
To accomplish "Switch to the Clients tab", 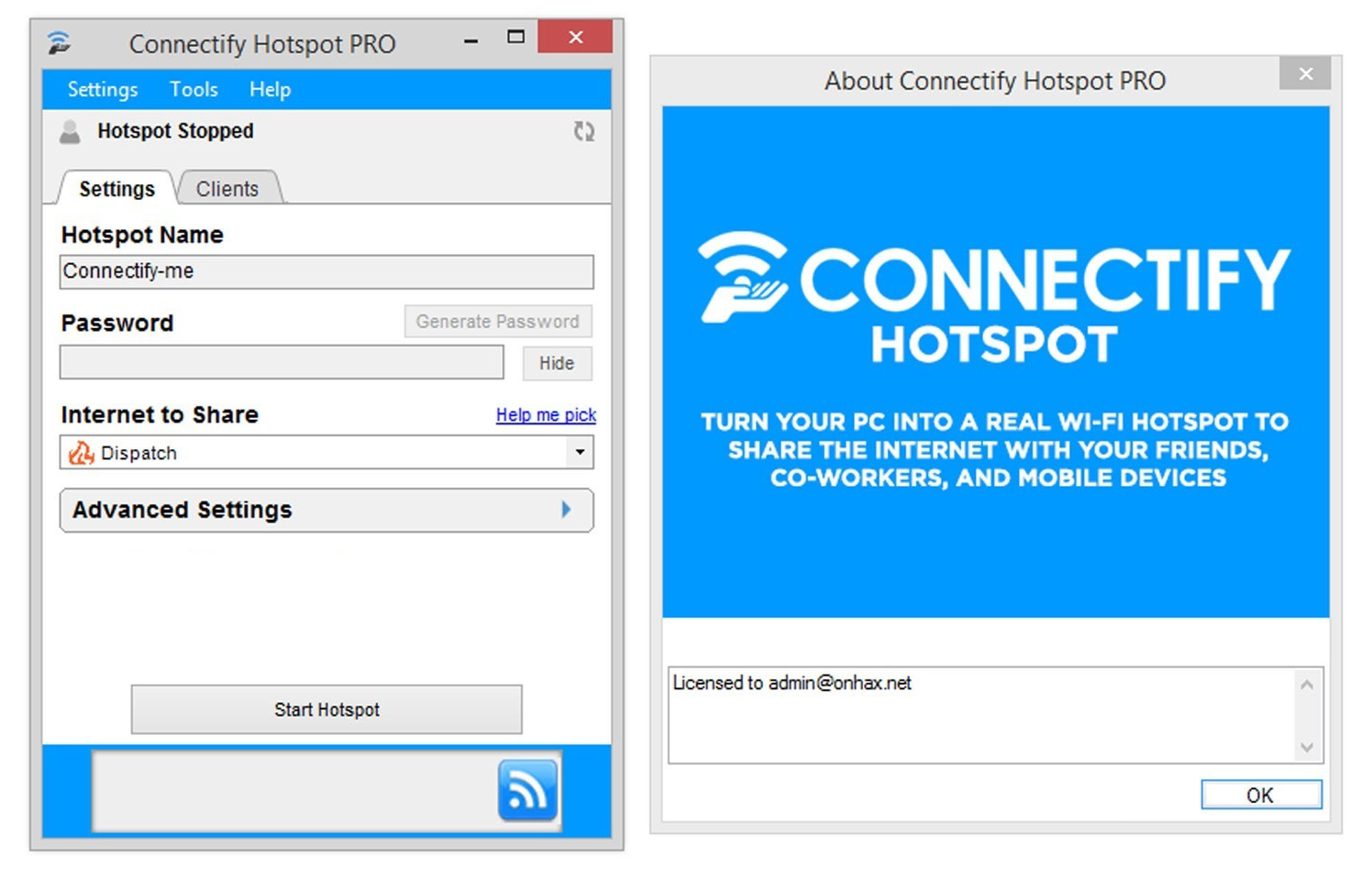I will [x=227, y=189].
